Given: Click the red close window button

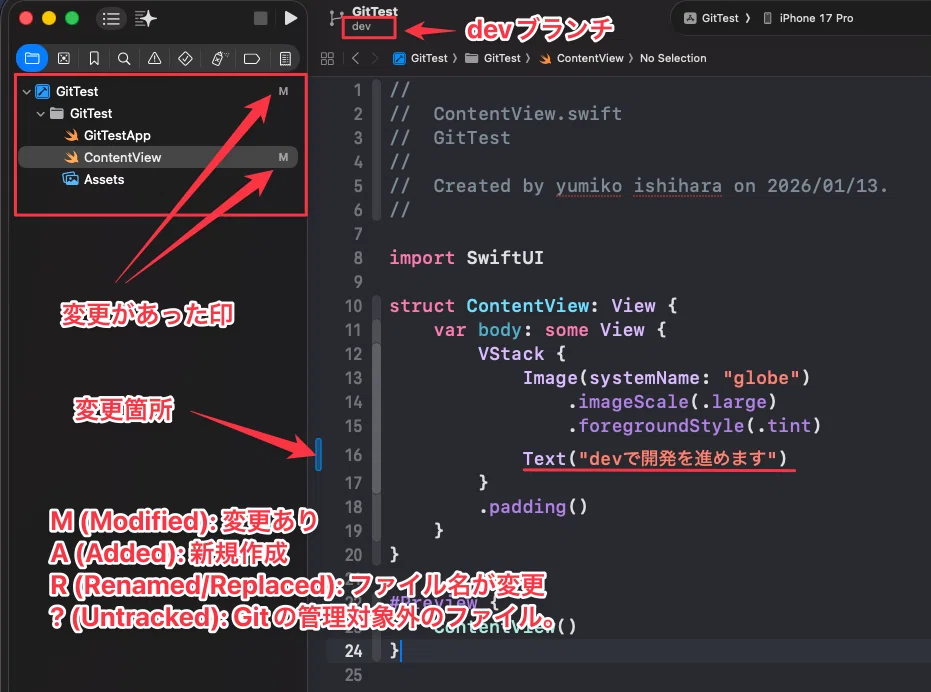Looking at the screenshot, I should click(26, 18).
